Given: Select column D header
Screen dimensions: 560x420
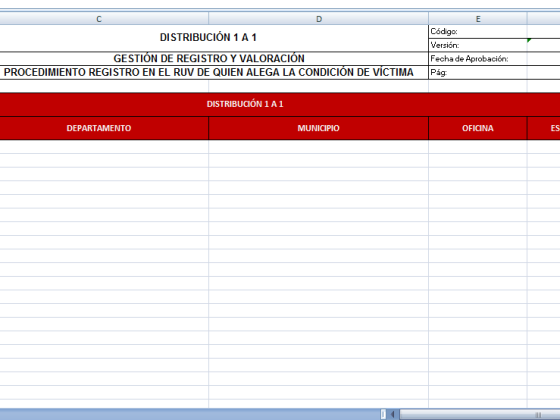Looking at the screenshot, I should tap(319, 19).
